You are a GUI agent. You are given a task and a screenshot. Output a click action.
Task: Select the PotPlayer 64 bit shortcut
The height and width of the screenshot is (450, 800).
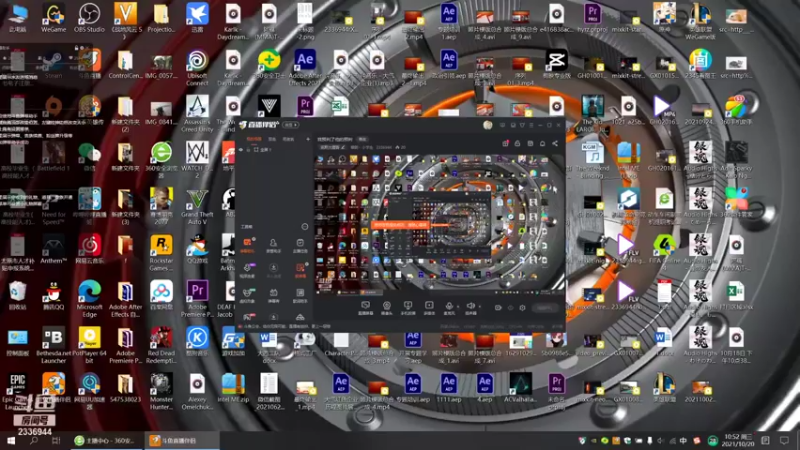[89, 346]
